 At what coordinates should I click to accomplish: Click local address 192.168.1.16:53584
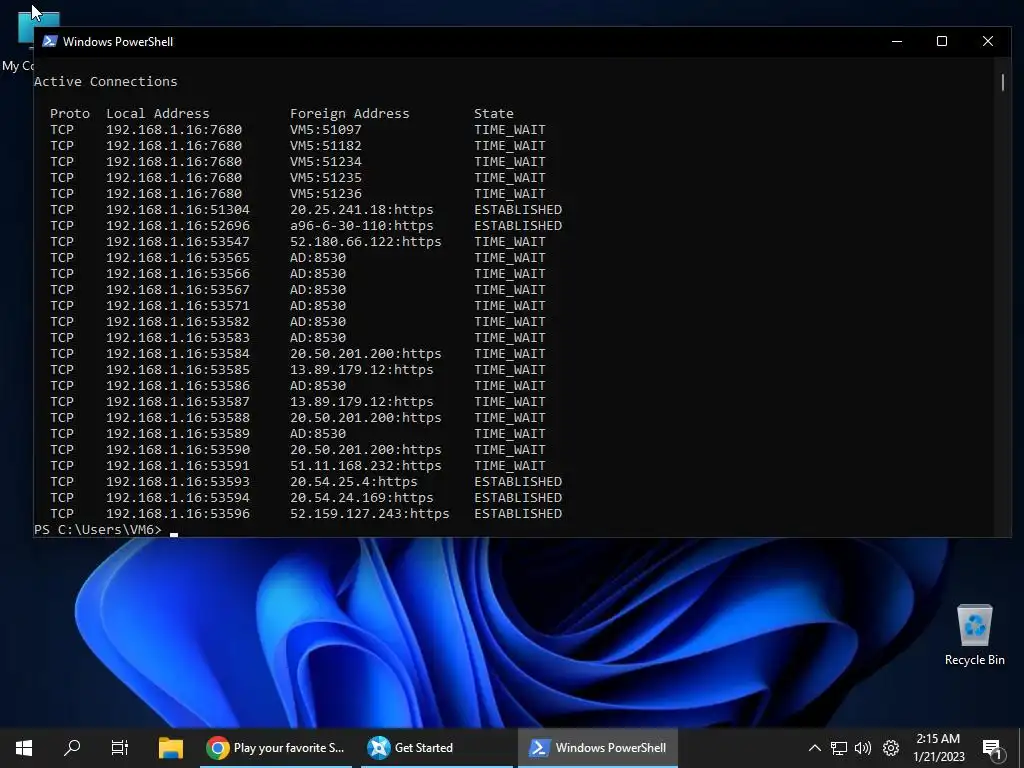178,353
